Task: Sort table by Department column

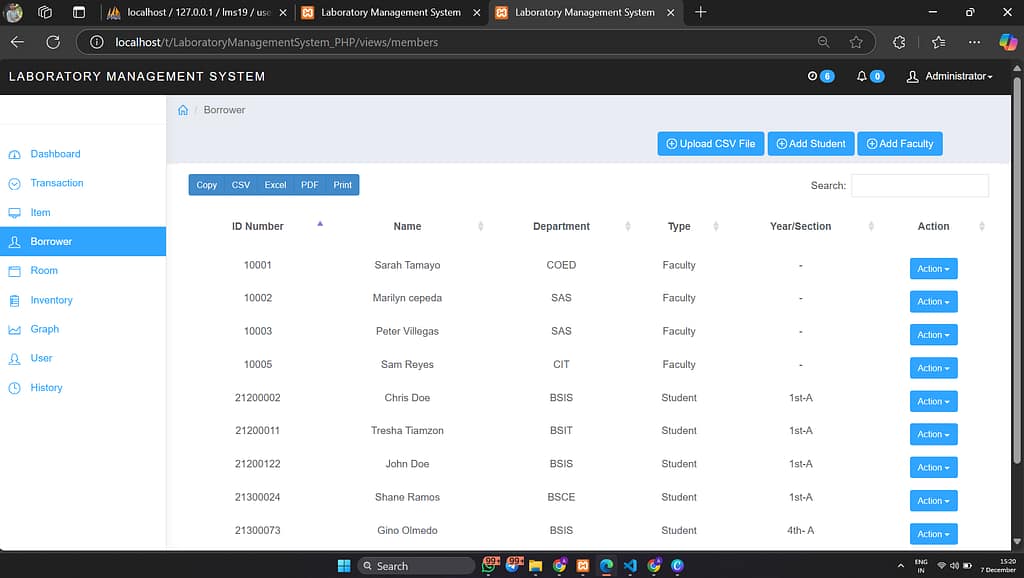Action: pos(561,227)
